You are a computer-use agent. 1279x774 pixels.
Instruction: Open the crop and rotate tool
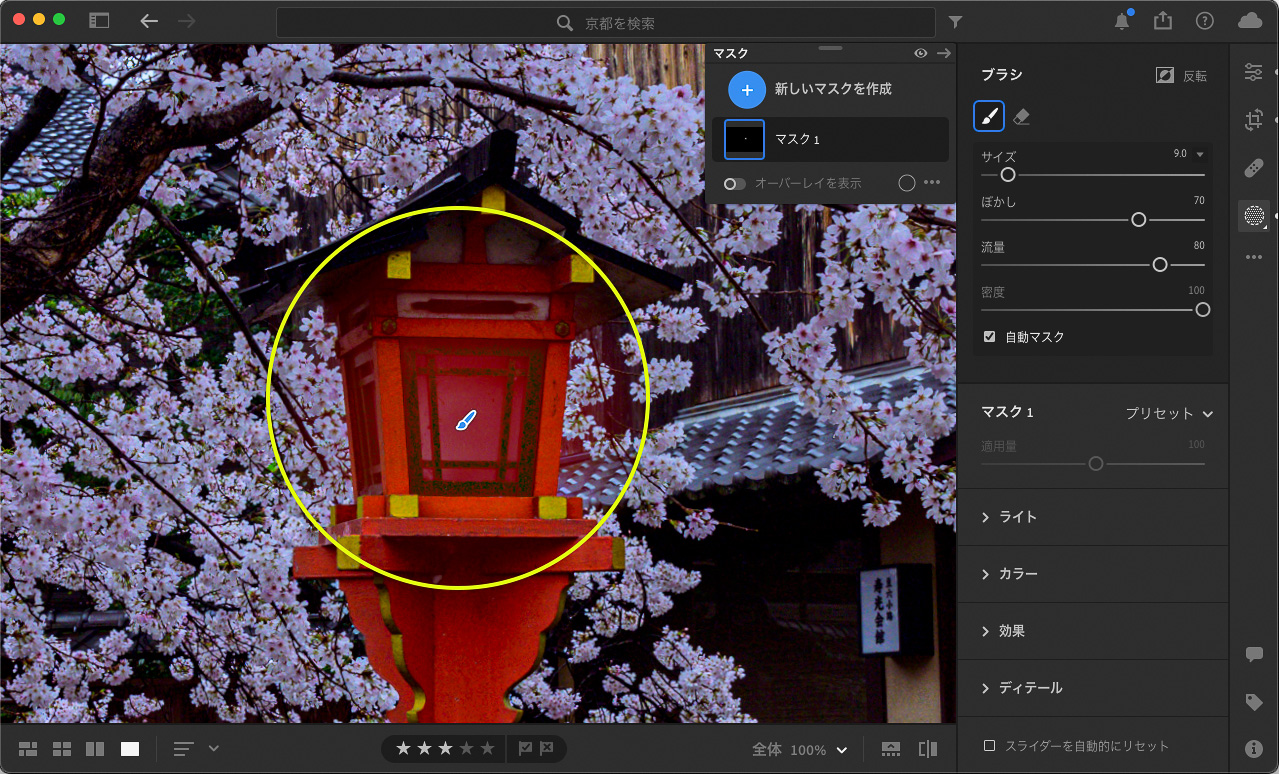tap(1253, 120)
